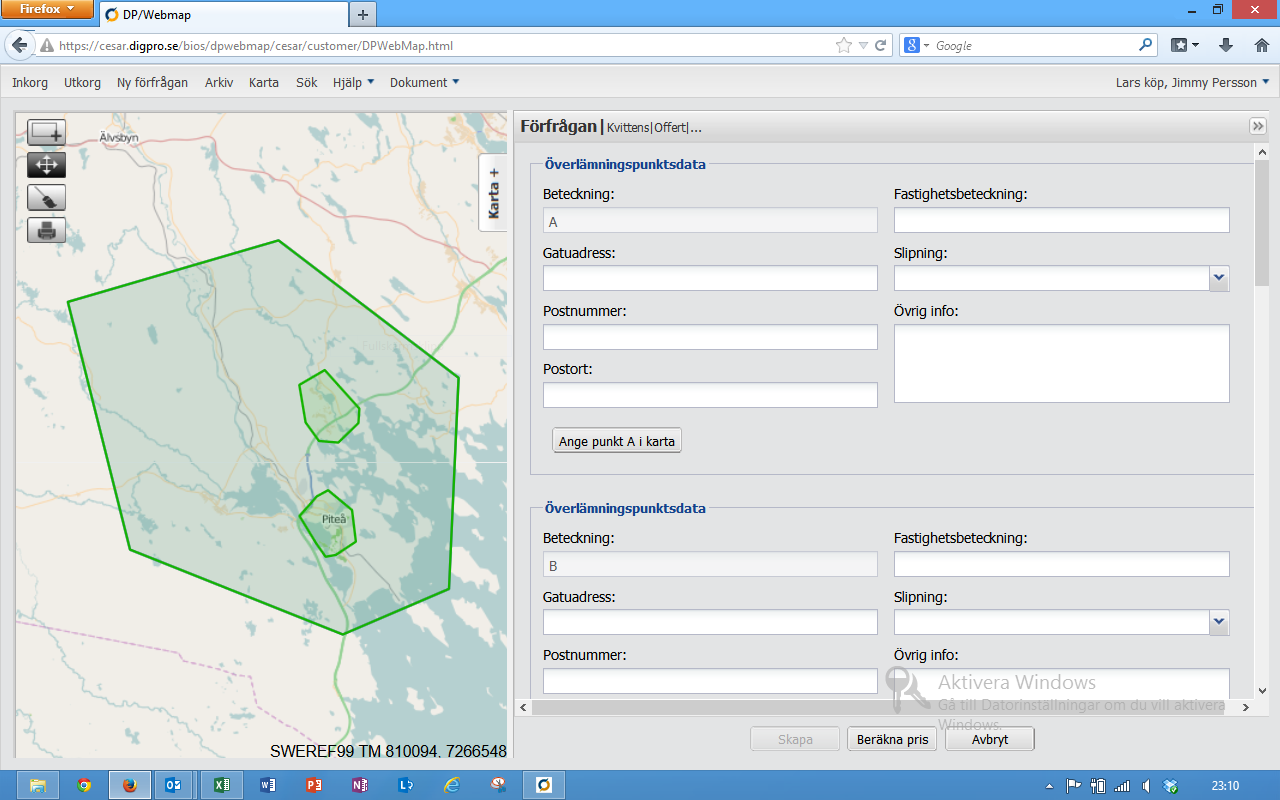Click Ange punkt A i karta
This screenshot has height=800, width=1280.
point(617,441)
